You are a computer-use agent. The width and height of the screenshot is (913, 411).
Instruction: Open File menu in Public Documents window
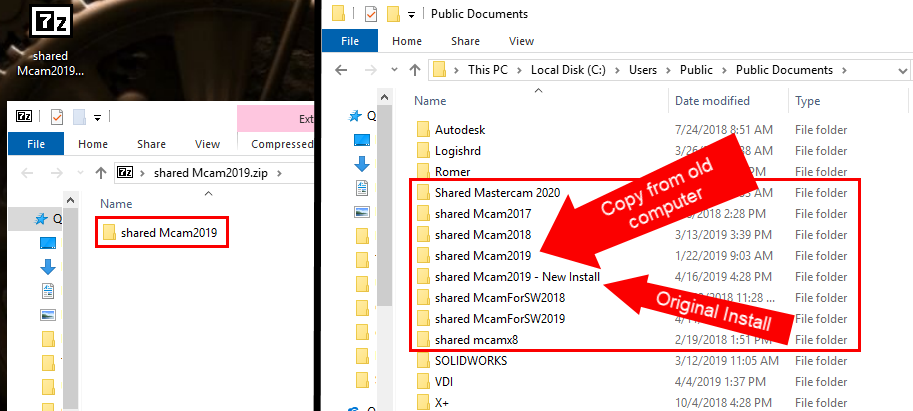click(350, 41)
